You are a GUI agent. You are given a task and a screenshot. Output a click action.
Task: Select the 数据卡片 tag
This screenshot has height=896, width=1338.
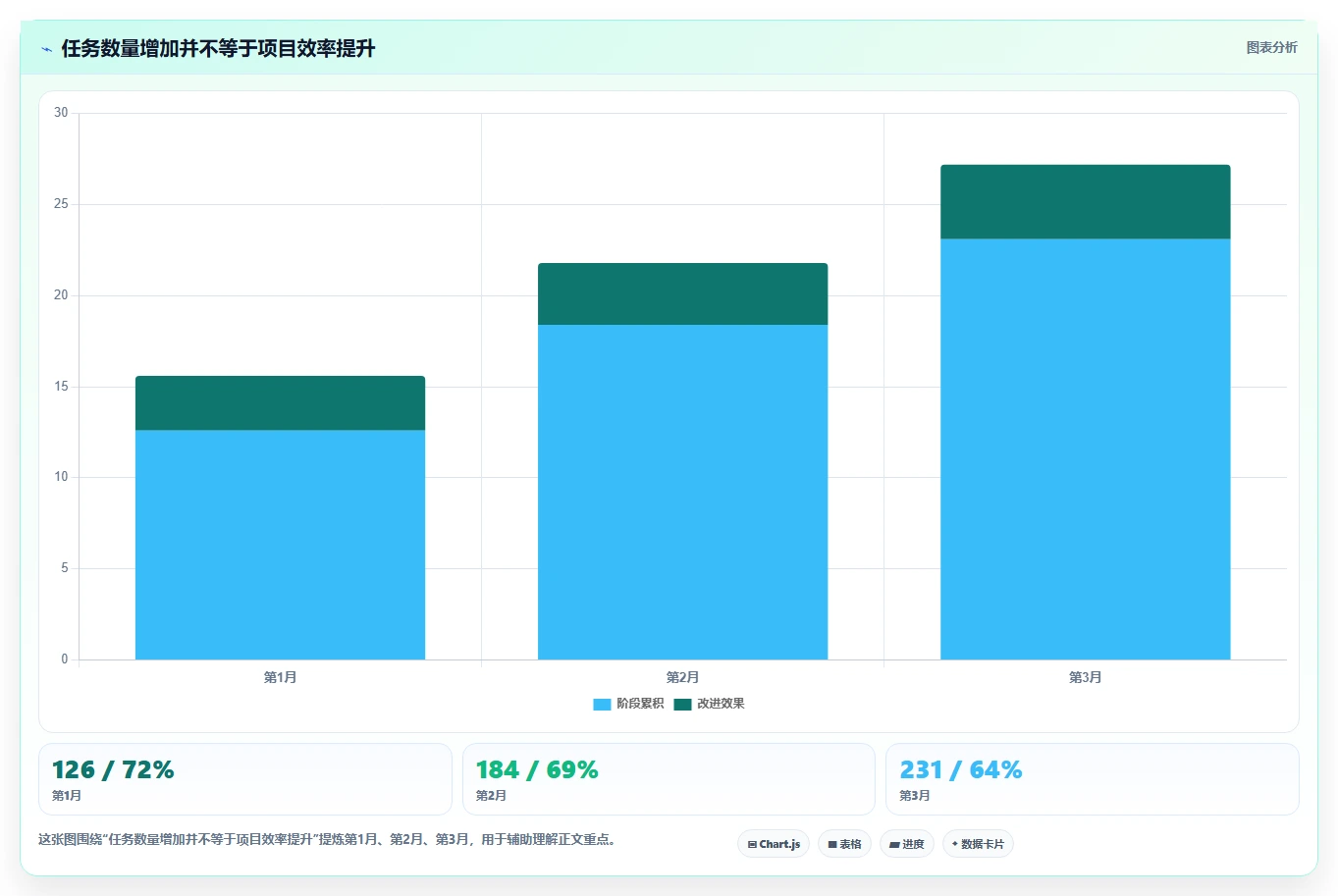tap(978, 844)
